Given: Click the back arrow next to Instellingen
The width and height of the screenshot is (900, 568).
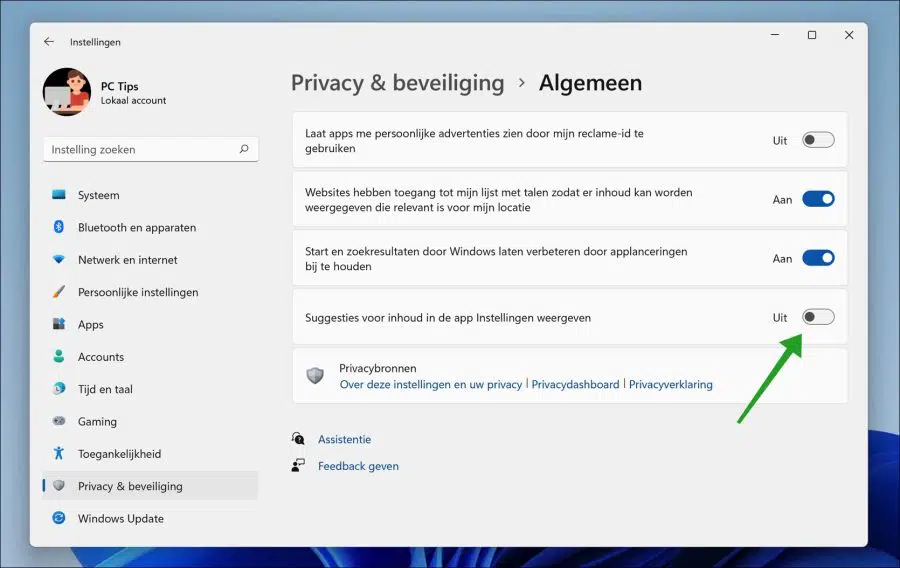Looking at the screenshot, I should 49,42.
